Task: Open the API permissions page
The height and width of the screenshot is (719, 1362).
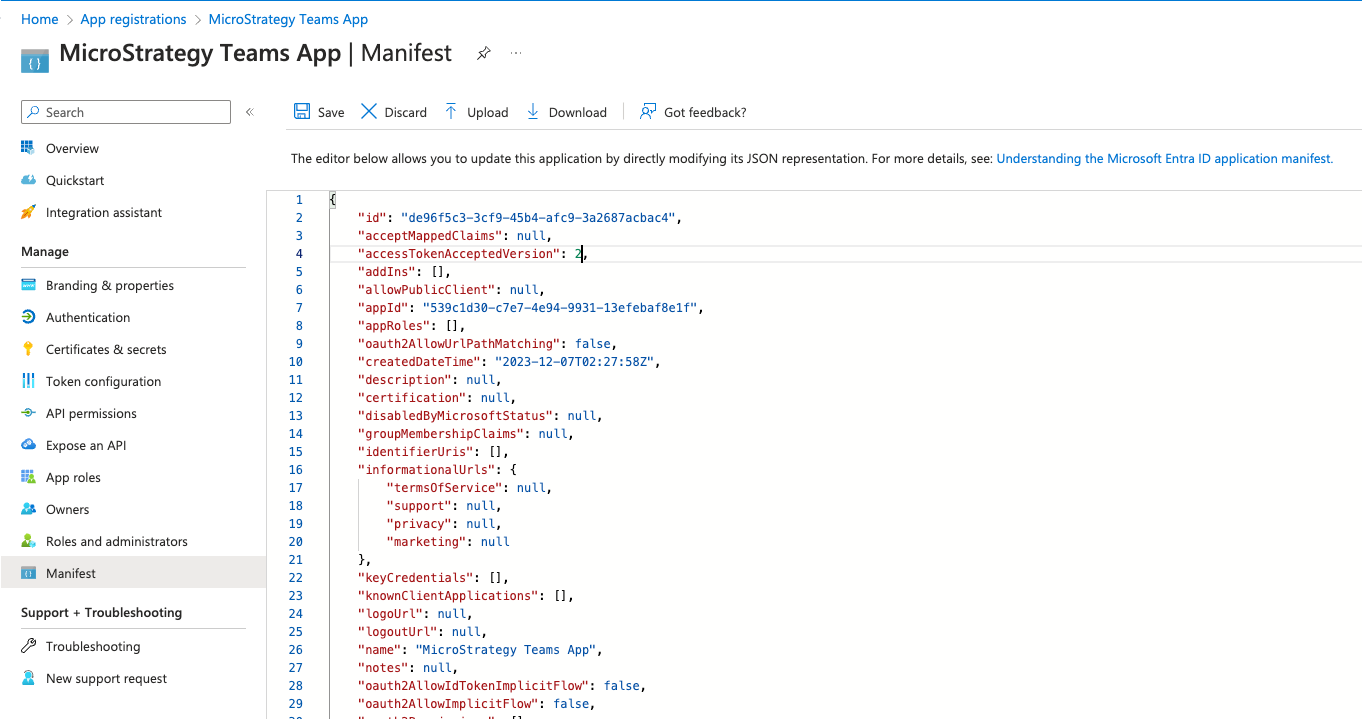Action: click(x=91, y=413)
